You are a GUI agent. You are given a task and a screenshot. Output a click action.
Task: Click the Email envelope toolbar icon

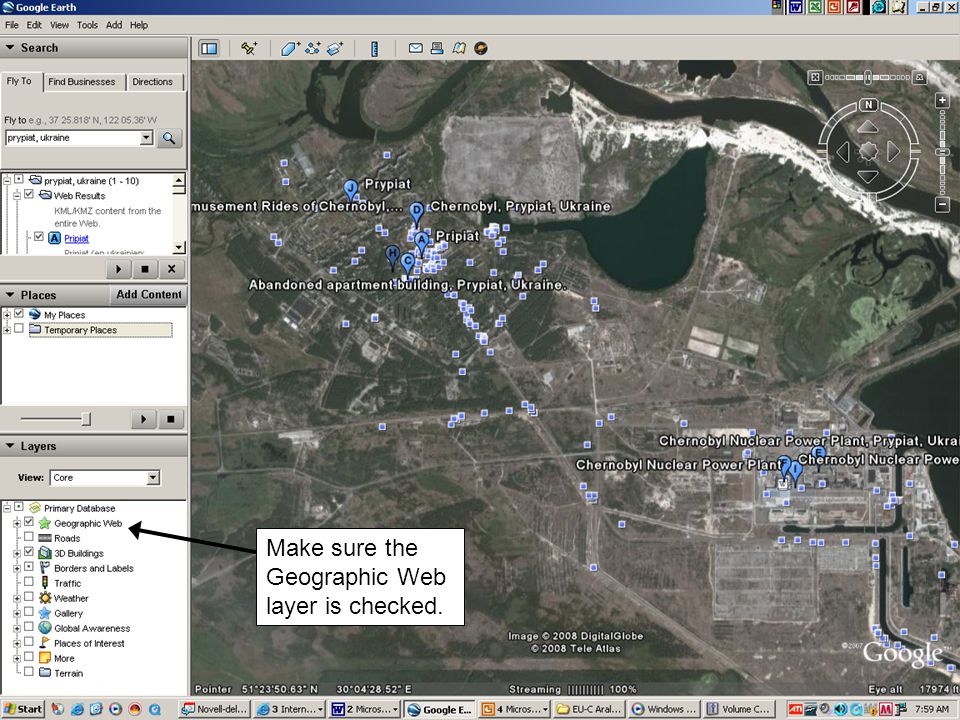click(x=416, y=48)
